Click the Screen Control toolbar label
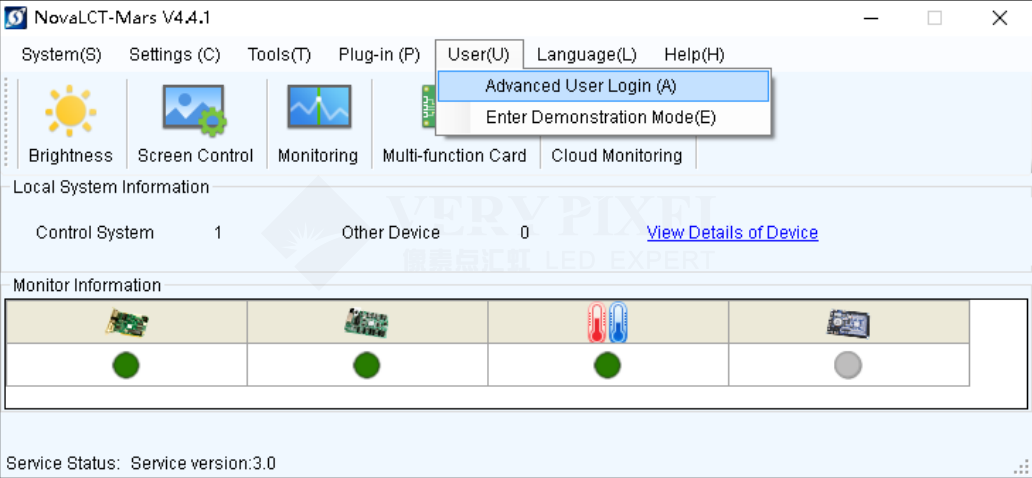The width and height of the screenshot is (1032, 478). (195, 156)
